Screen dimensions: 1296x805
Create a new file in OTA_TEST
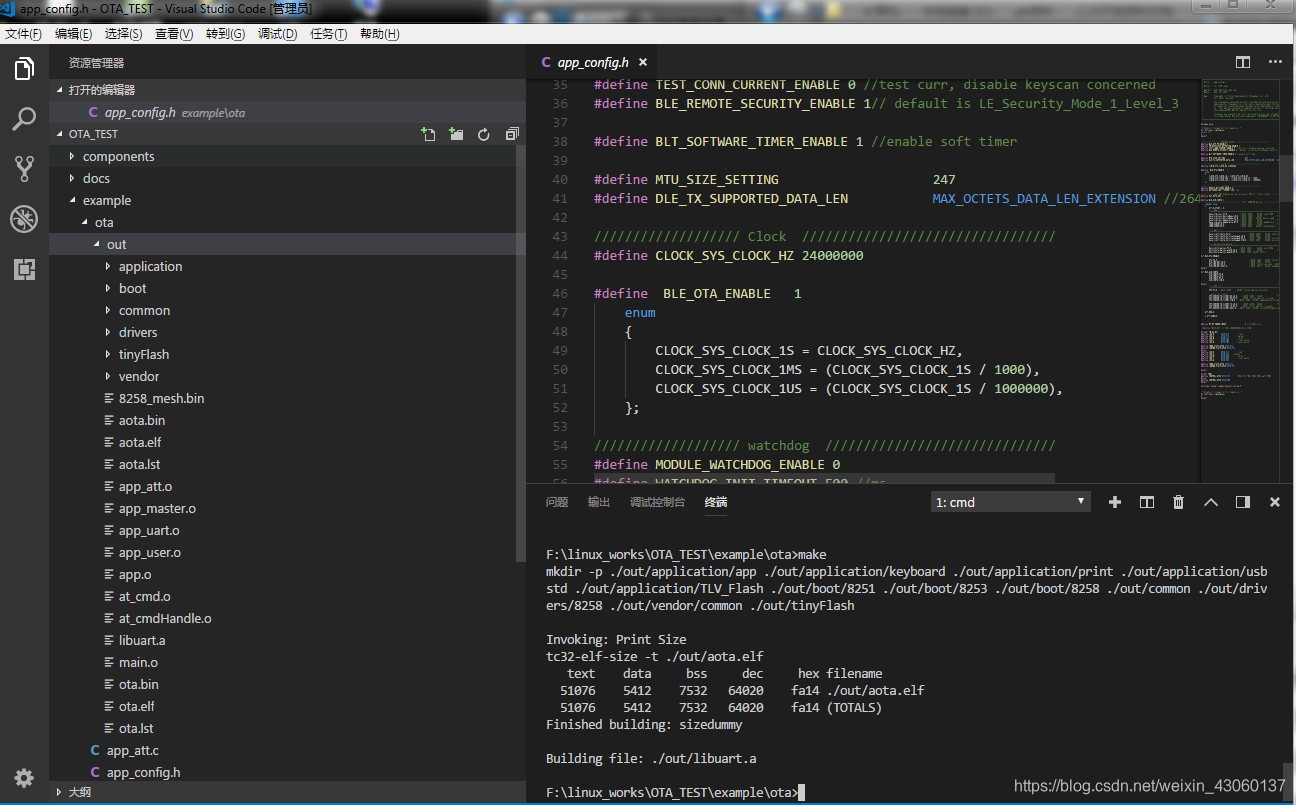click(429, 134)
